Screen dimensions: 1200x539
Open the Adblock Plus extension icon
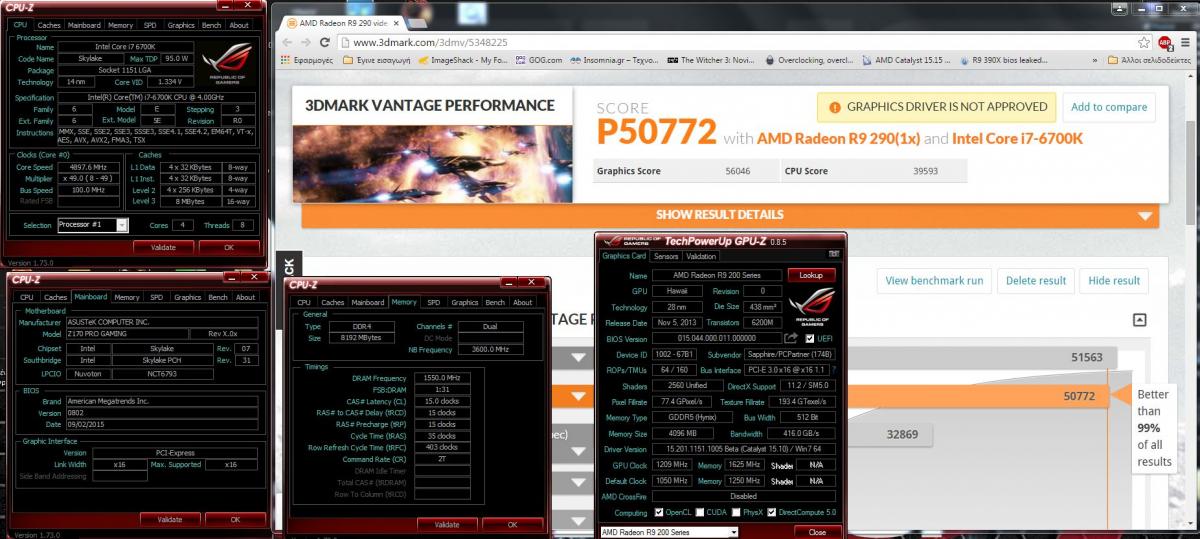(1165, 43)
